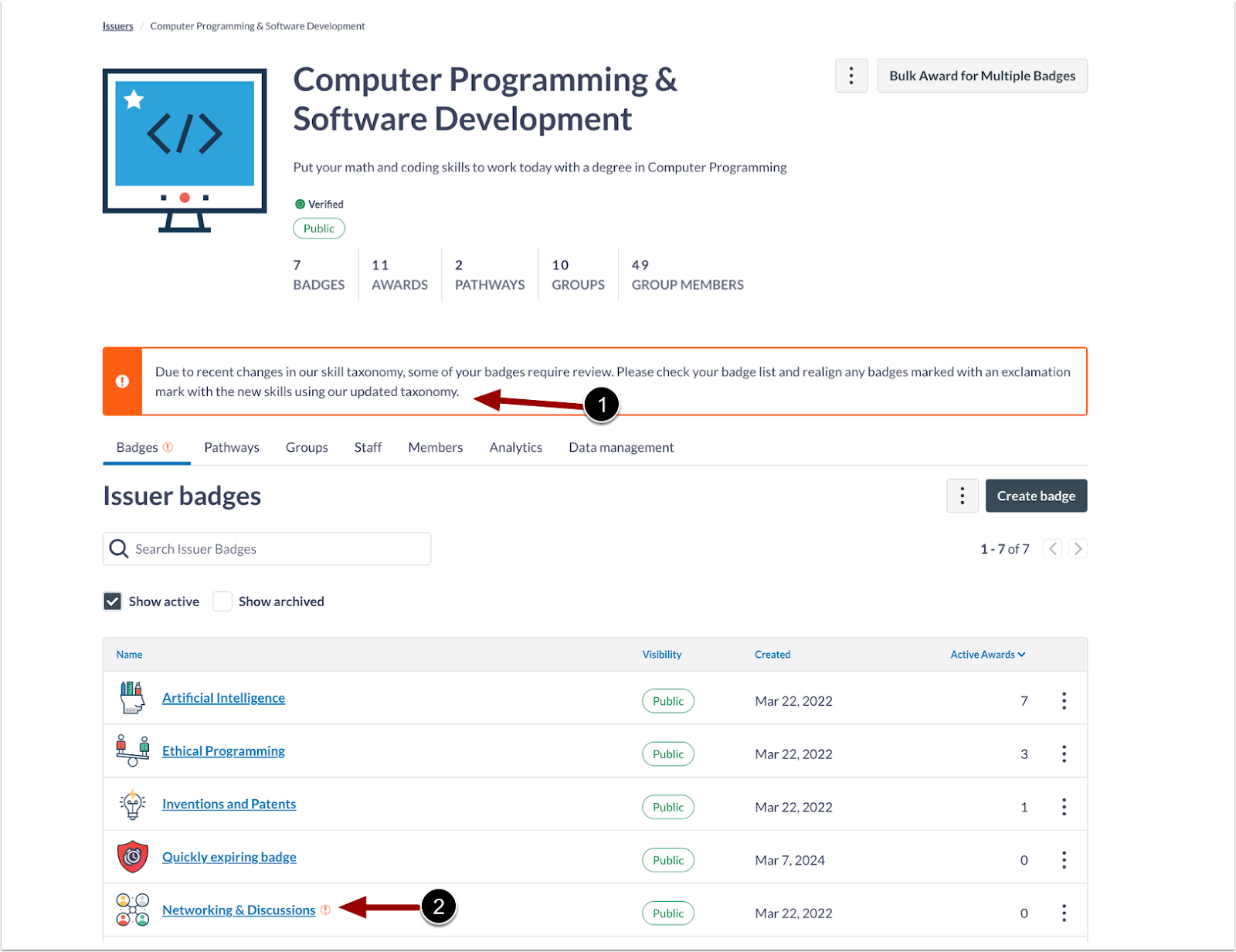Sort by Active Awards column
This screenshot has height=952, width=1236.
988,655
